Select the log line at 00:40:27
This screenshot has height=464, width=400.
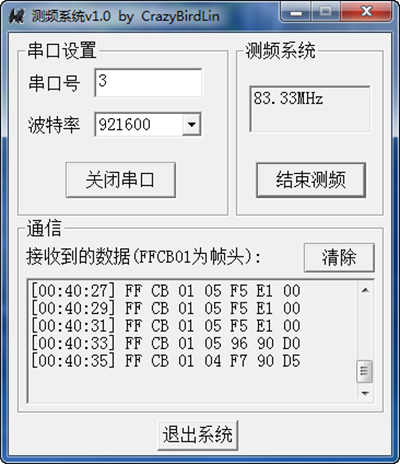166,290
